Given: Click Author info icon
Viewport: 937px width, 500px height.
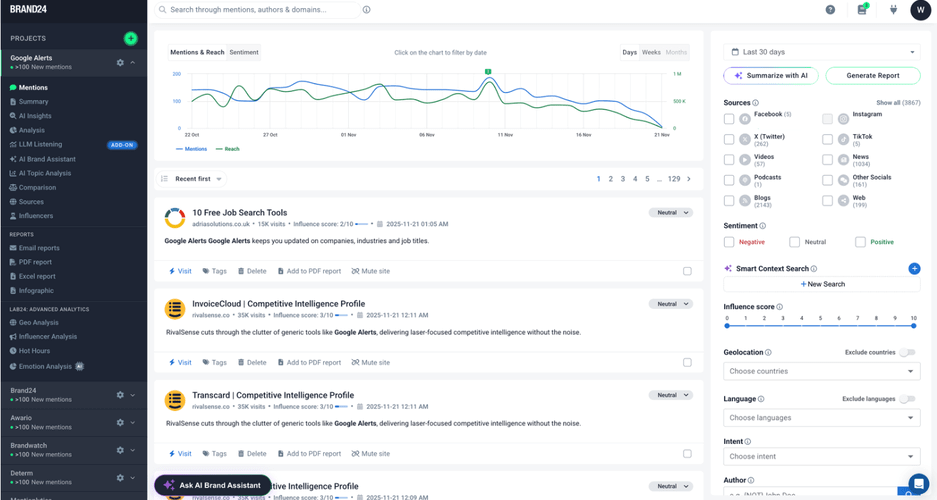Looking at the screenshot, I should click(751, 480).
